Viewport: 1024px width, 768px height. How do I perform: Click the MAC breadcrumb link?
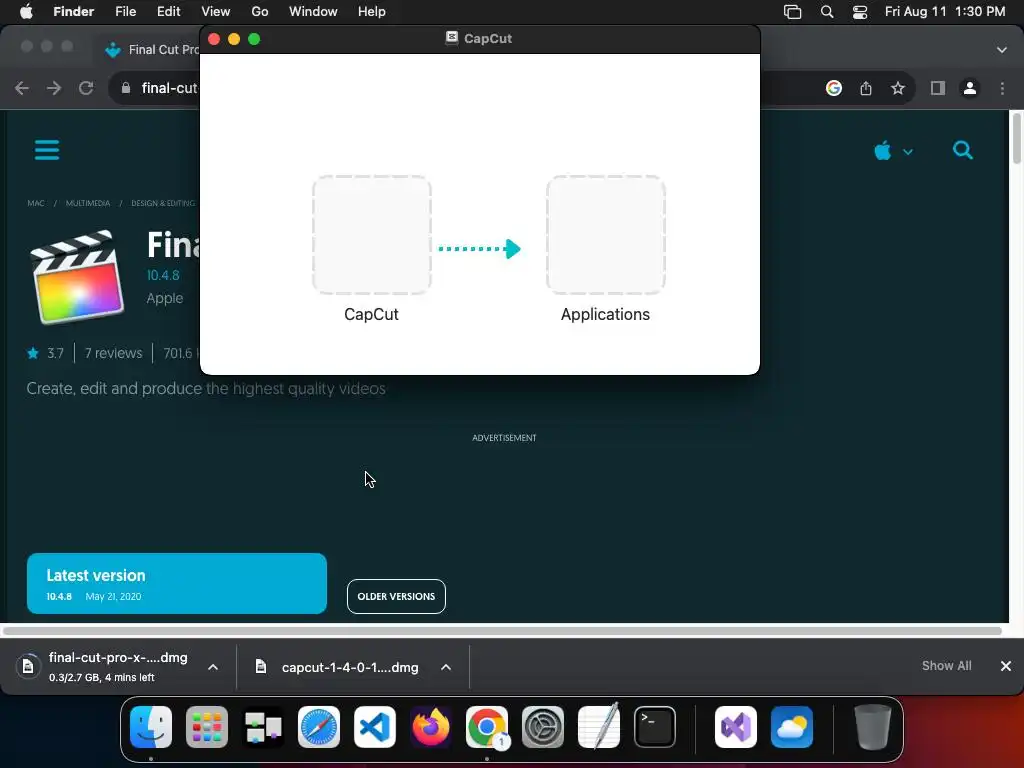pyautogui.click(x=36, y=203)
